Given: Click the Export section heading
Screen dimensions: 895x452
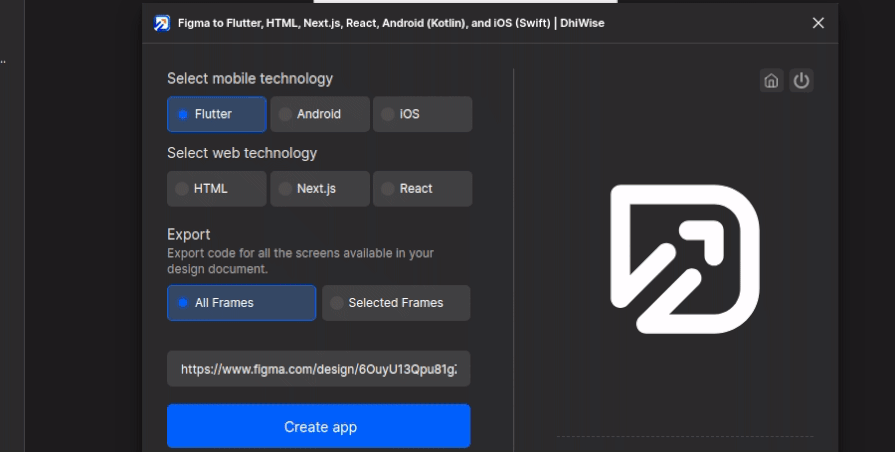Looking at the screenshot, I should 189,234.
